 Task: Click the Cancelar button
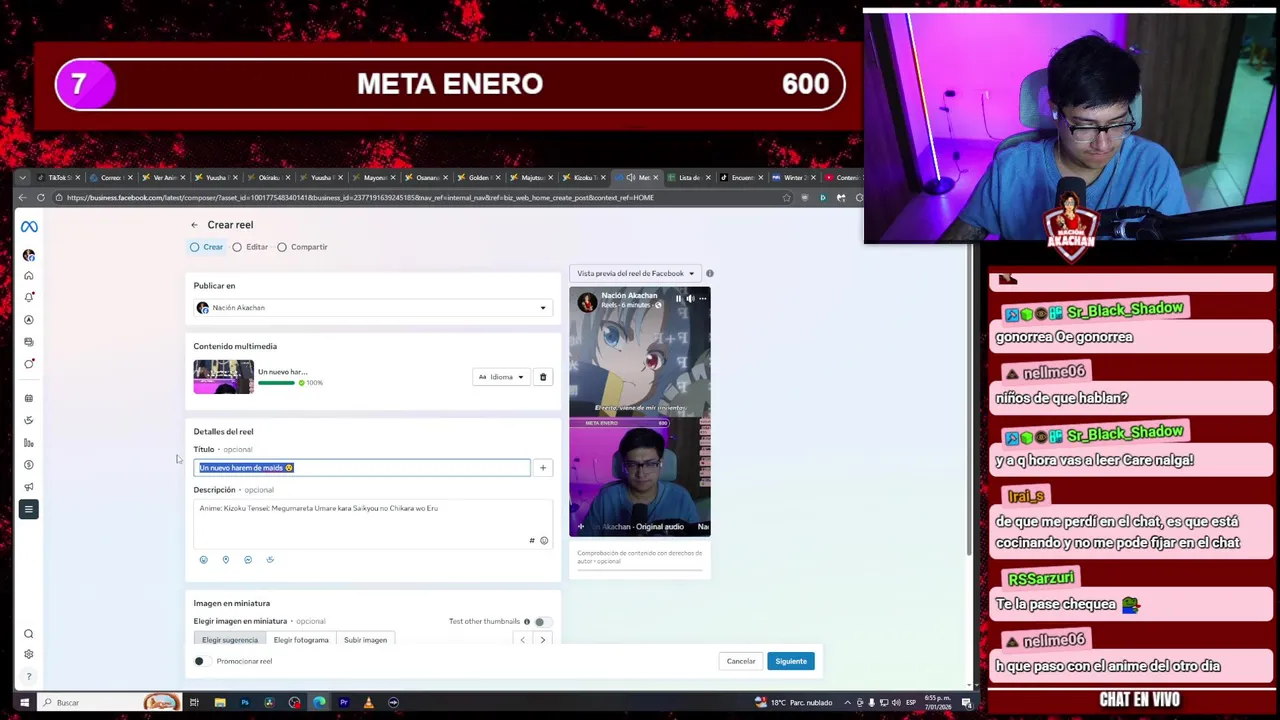[x=741, y=661]
